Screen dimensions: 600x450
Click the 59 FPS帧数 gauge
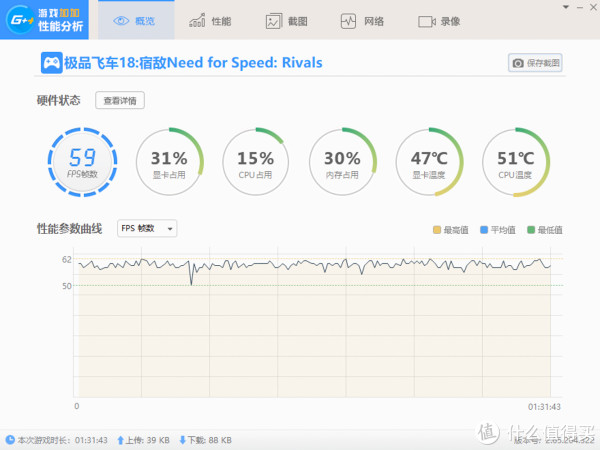(x=82, y=162)
